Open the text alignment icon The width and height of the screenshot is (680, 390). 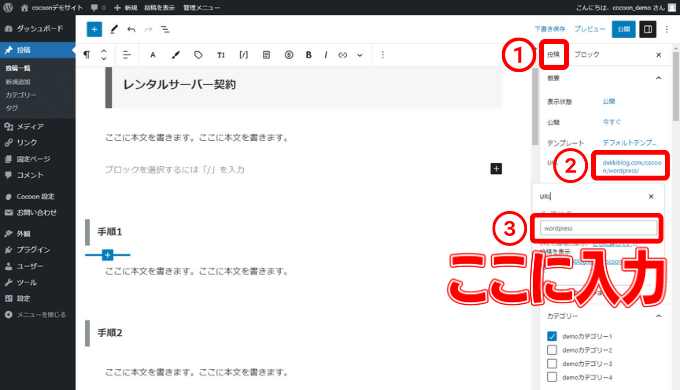tap(127, 55)
